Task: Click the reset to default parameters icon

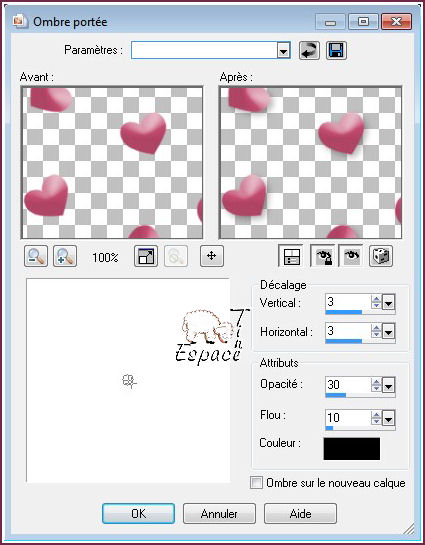Action: (309, 51)
